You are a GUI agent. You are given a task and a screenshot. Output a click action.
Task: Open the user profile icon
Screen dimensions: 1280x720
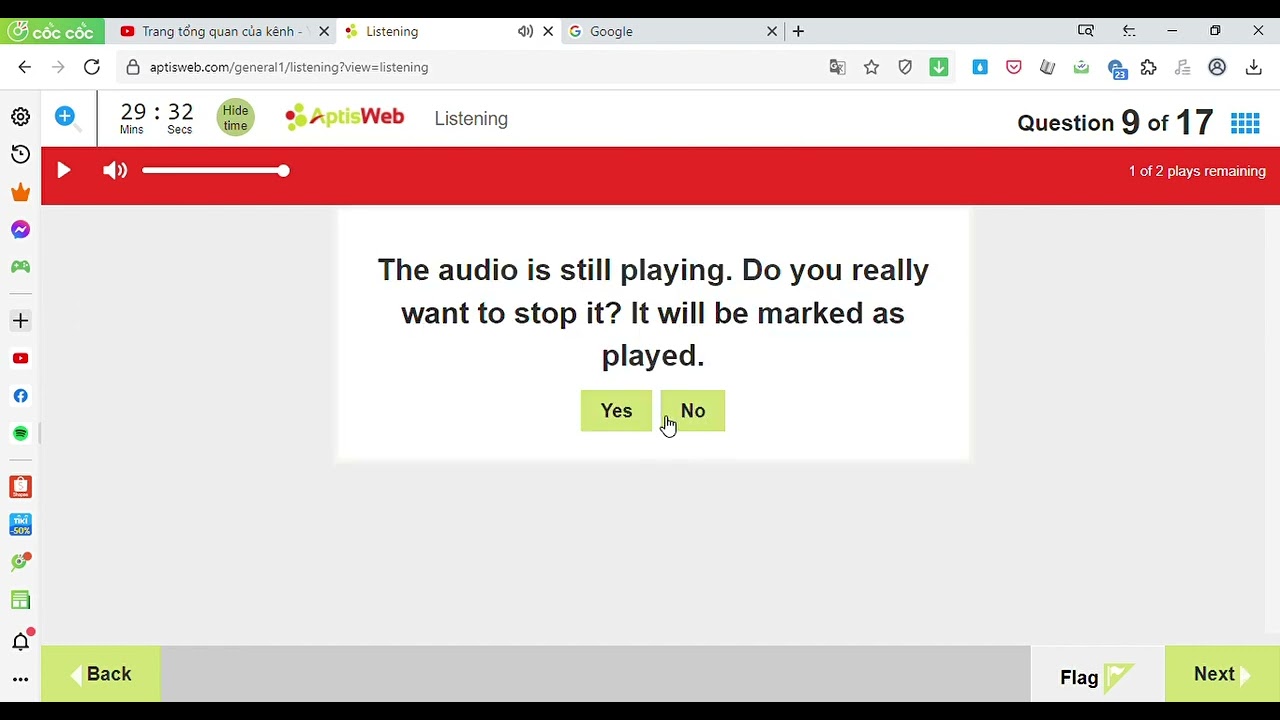click(x=1217, y=67)
